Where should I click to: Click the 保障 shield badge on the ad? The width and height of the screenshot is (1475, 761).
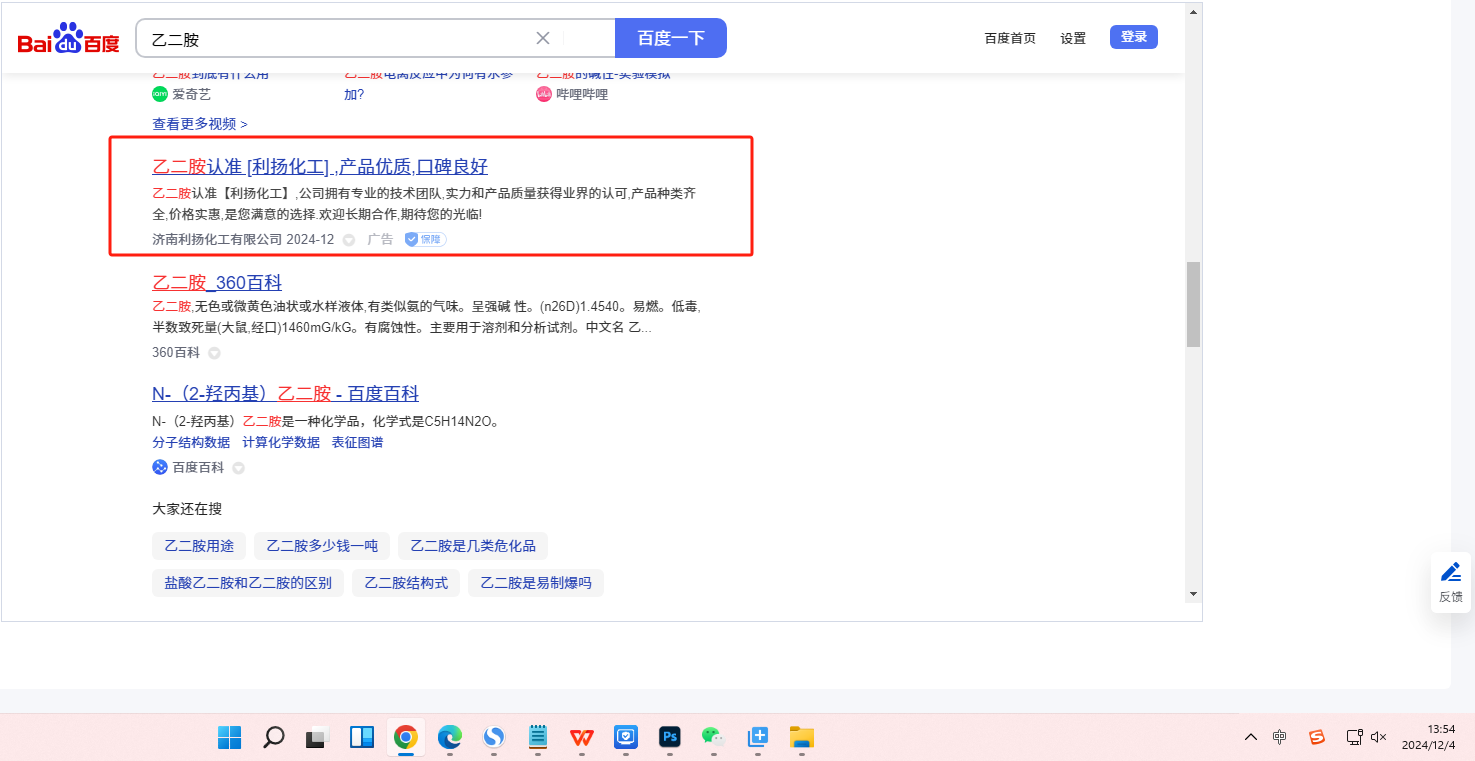pos(425,239)
